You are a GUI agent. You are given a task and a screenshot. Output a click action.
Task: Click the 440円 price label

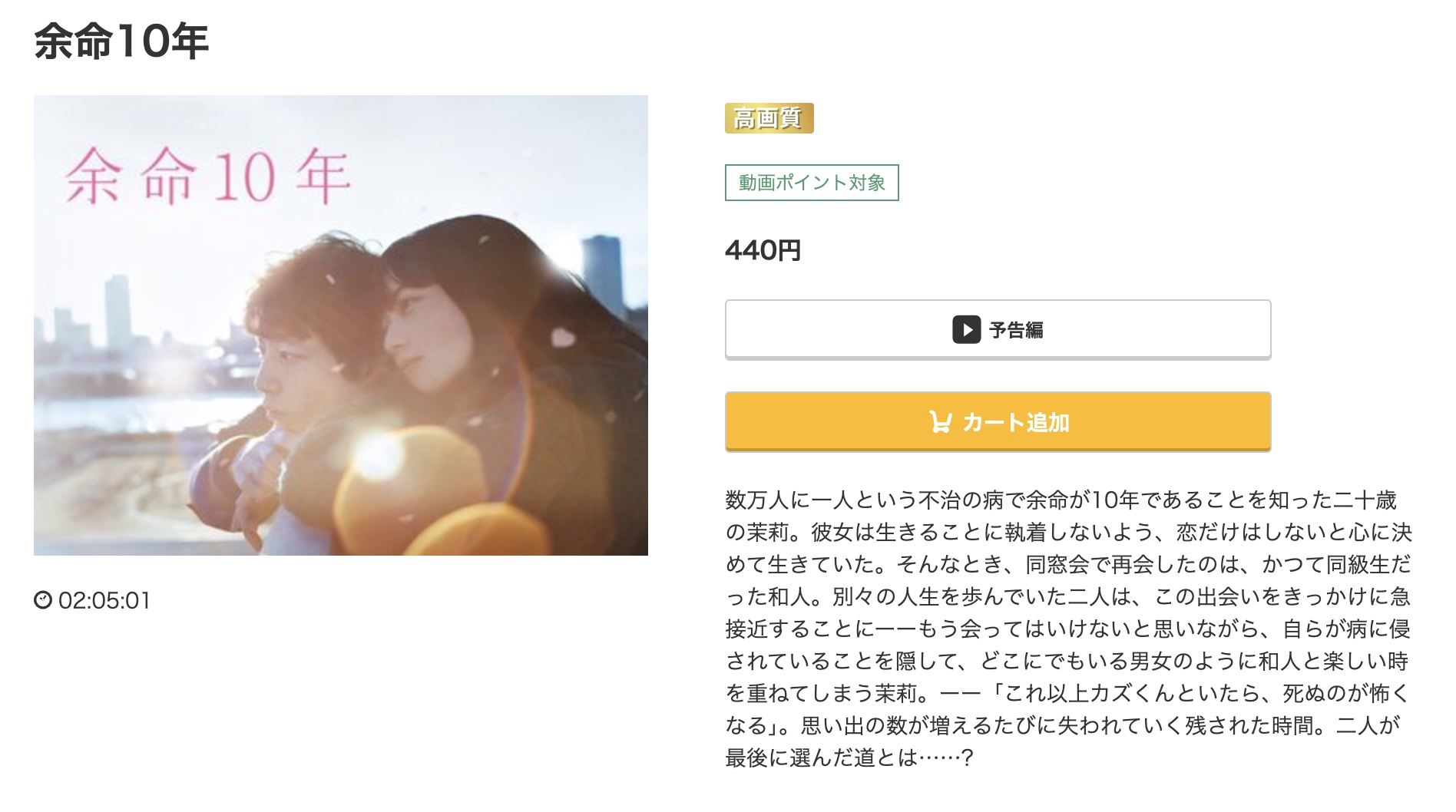point(763,250)
